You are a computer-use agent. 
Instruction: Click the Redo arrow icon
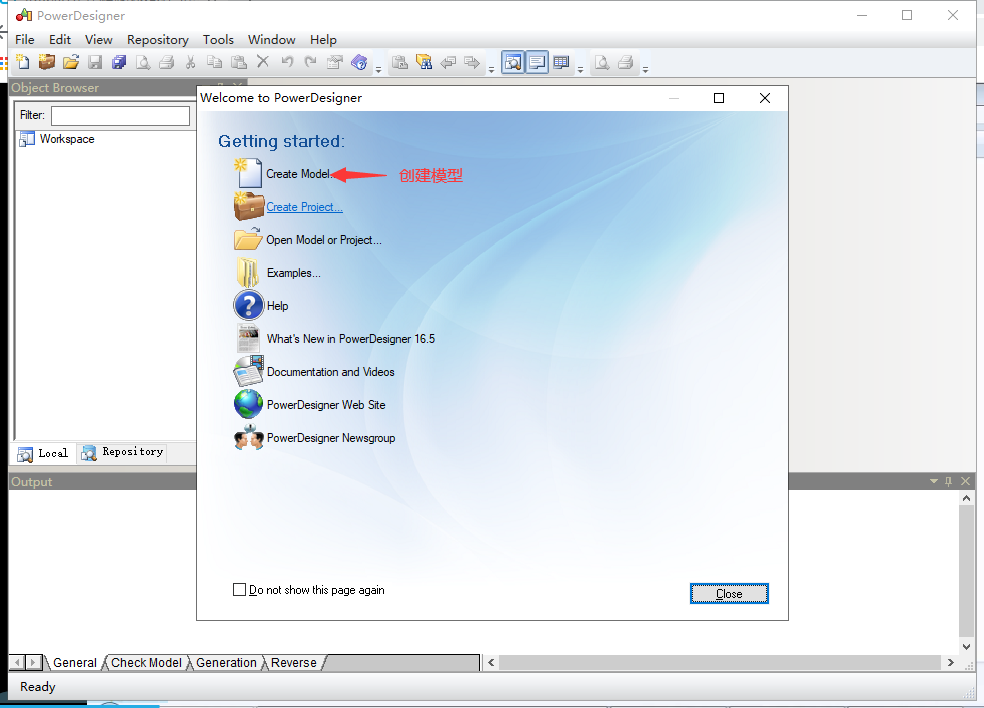(311, 62)
